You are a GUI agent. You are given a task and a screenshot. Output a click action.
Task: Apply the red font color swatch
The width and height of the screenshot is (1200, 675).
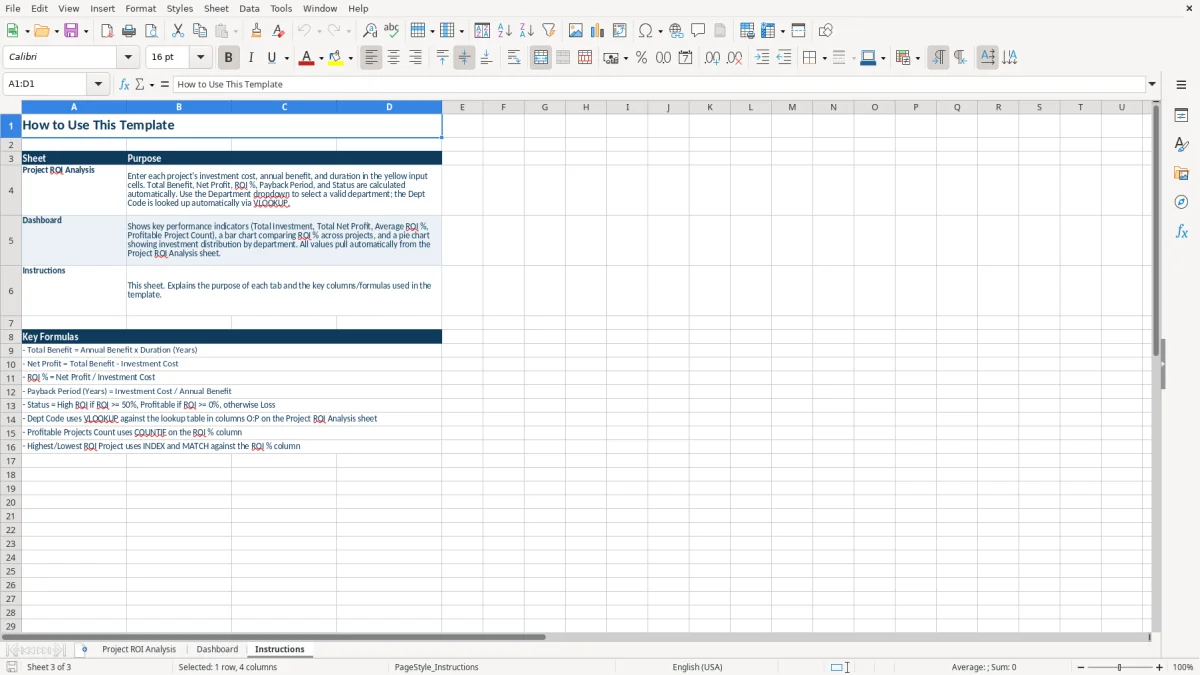point(306,58)
